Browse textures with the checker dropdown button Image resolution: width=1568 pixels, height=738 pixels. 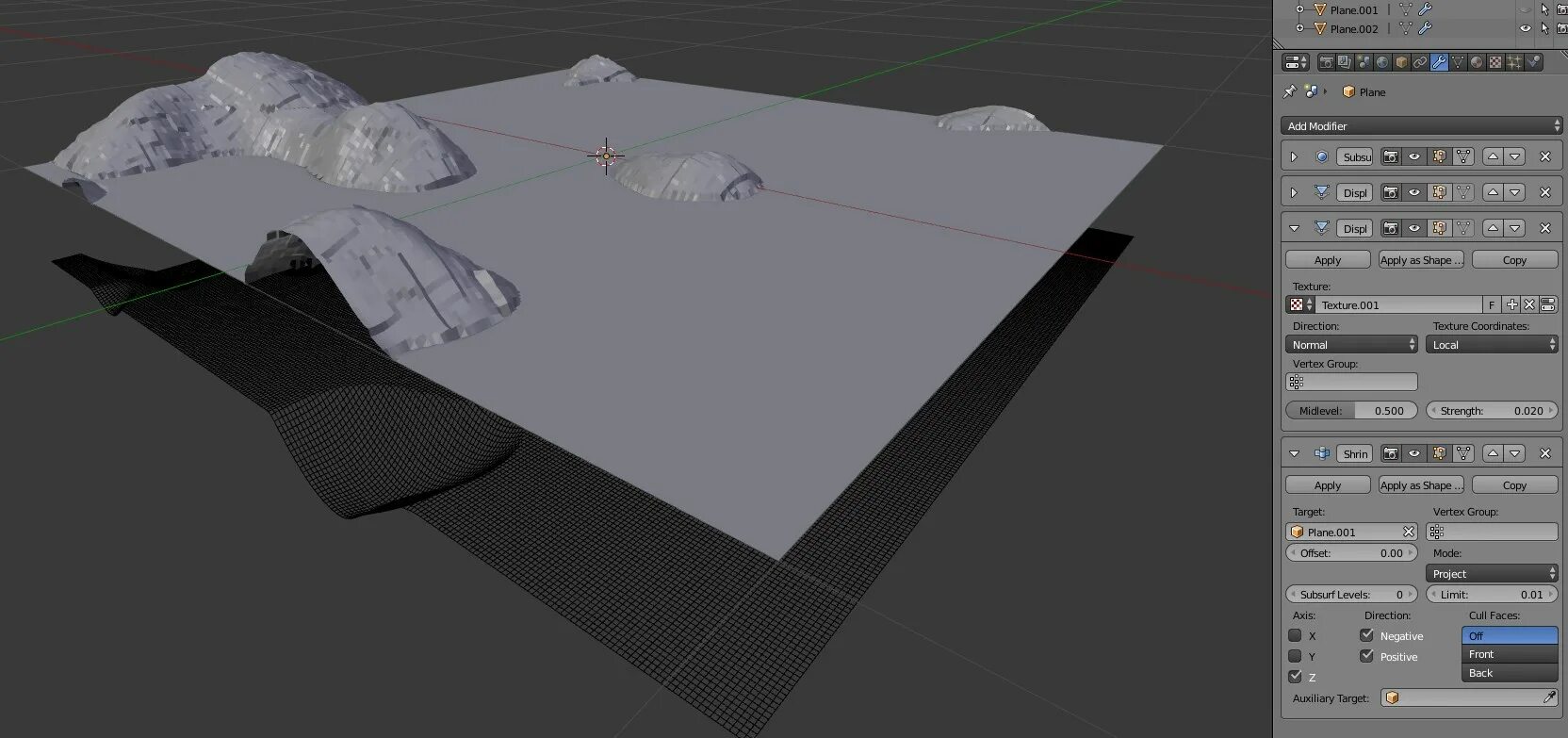[1300, 304]
